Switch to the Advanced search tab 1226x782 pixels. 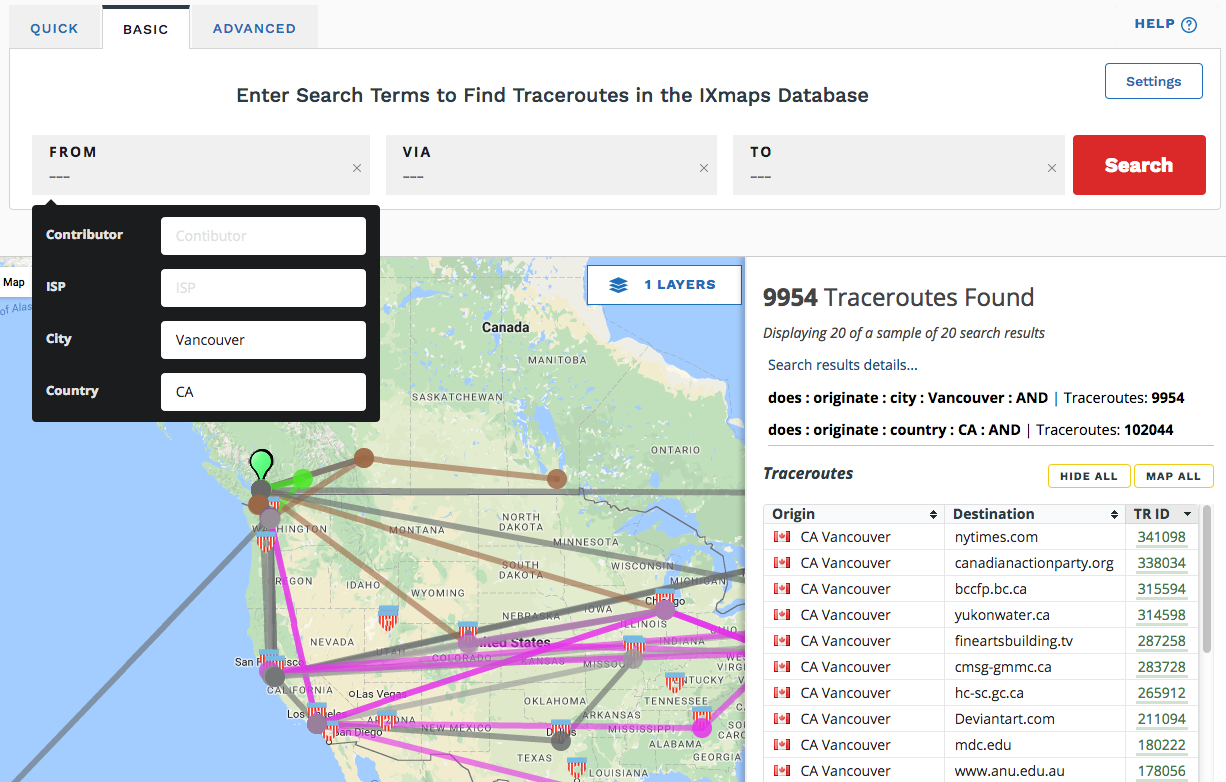(x=254, y=28)
